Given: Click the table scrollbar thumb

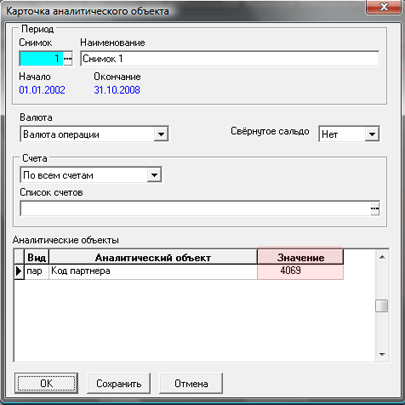Looking at the screenshot, I should point(382,306).
